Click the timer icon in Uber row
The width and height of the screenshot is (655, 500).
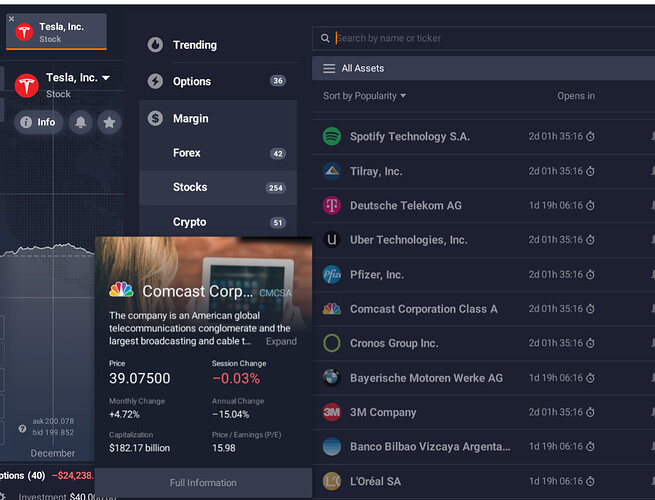tap(590, 239)
